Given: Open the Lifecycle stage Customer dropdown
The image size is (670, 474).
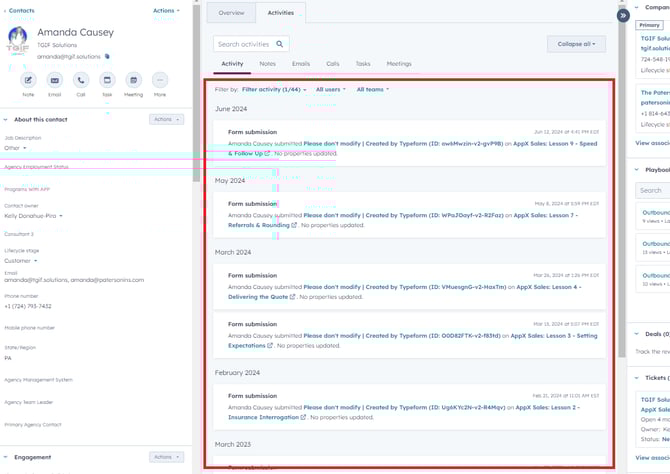Looking at the screenshot, I should tap(21, 261).
